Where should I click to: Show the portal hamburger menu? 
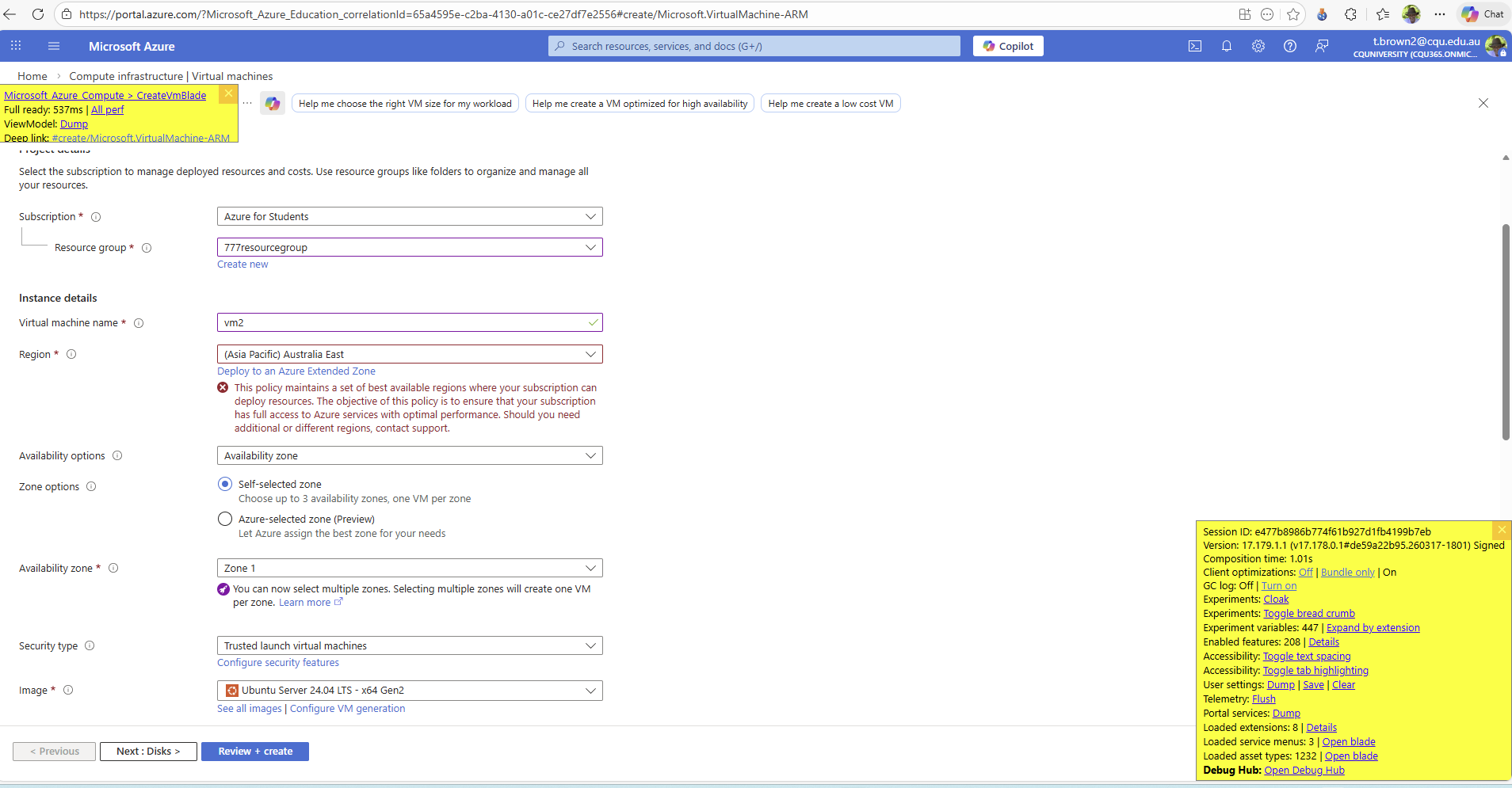click(54, 46)
